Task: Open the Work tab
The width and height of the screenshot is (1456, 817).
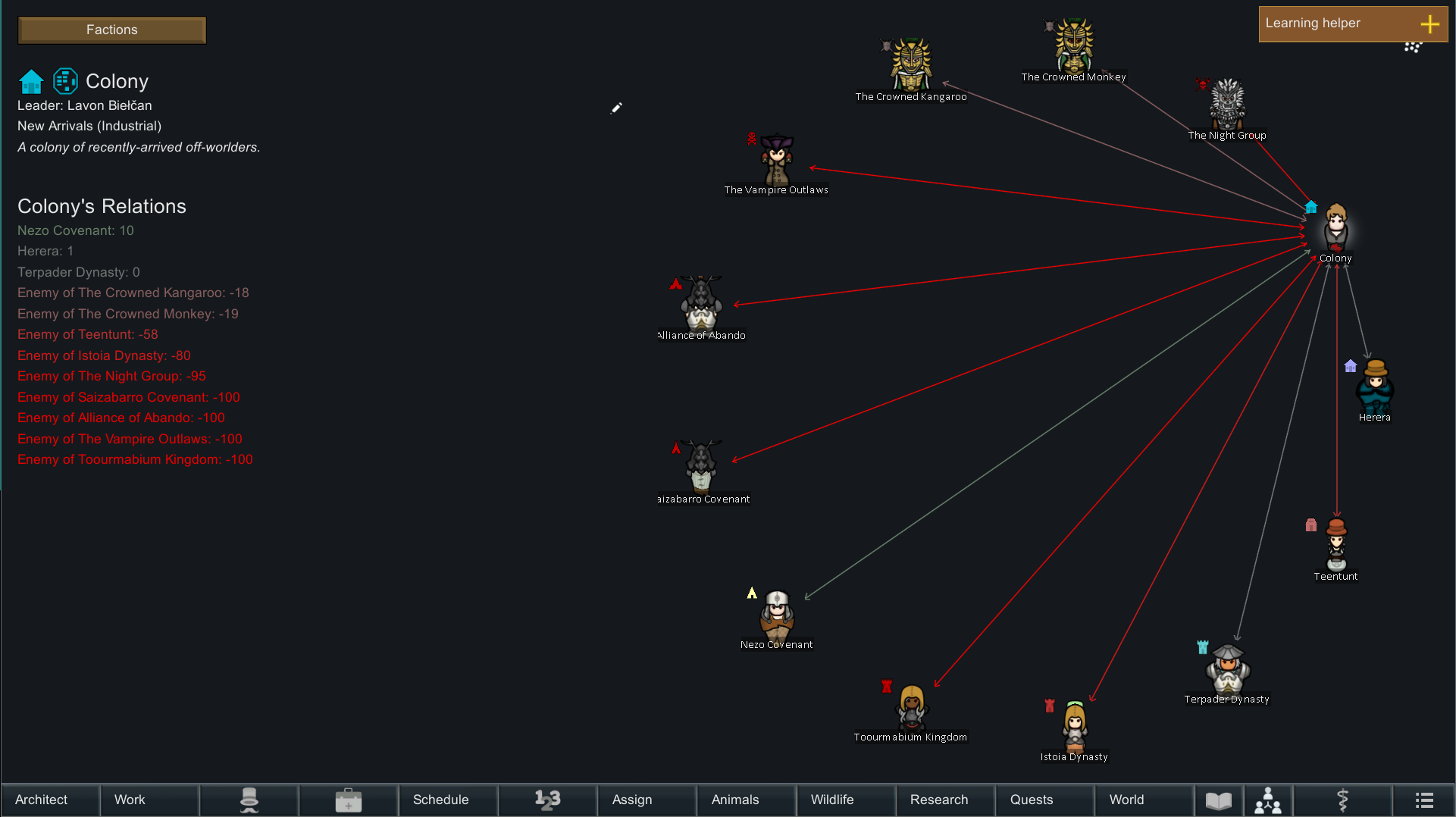Action: 149,800
